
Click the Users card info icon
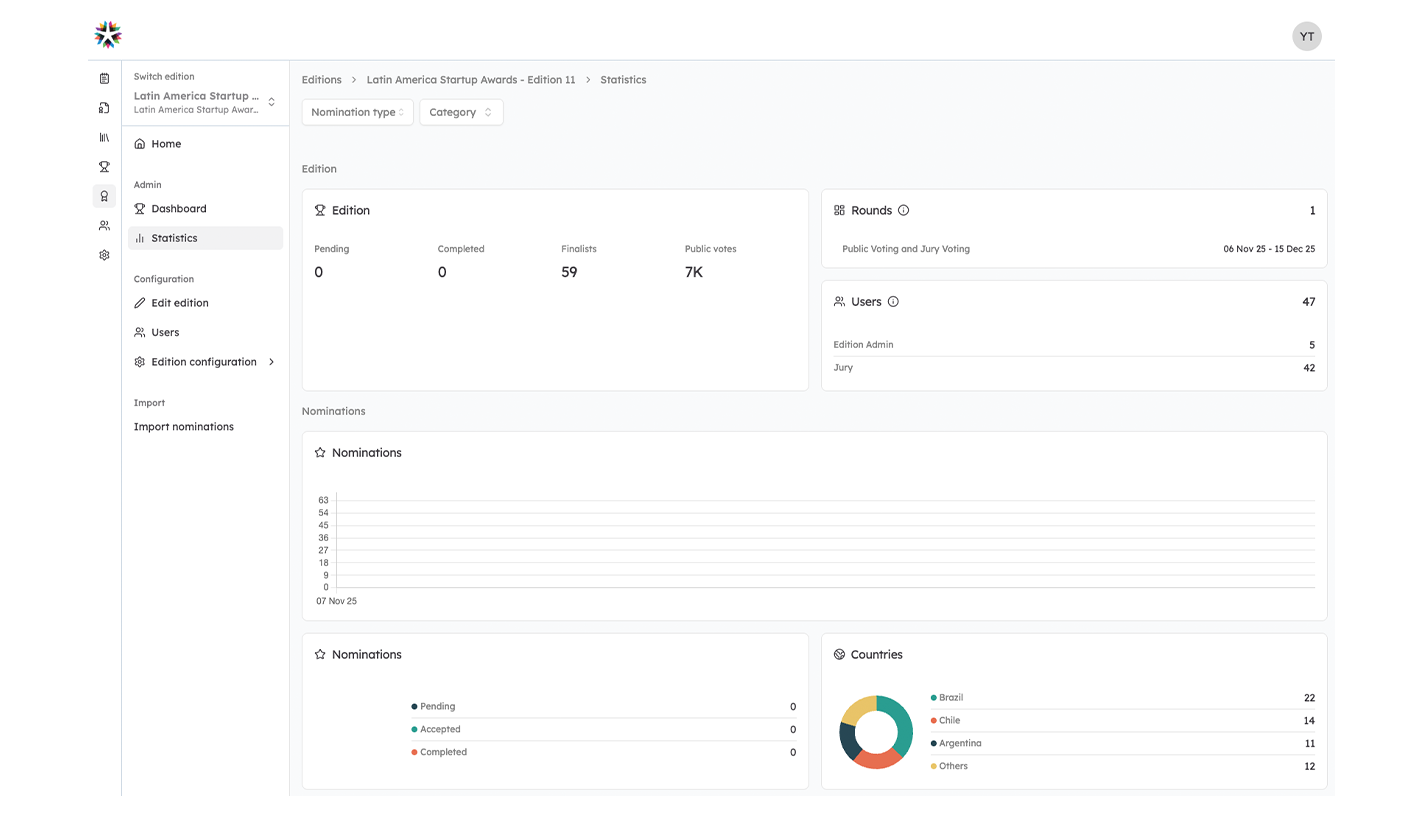click(x=893, y=302)
